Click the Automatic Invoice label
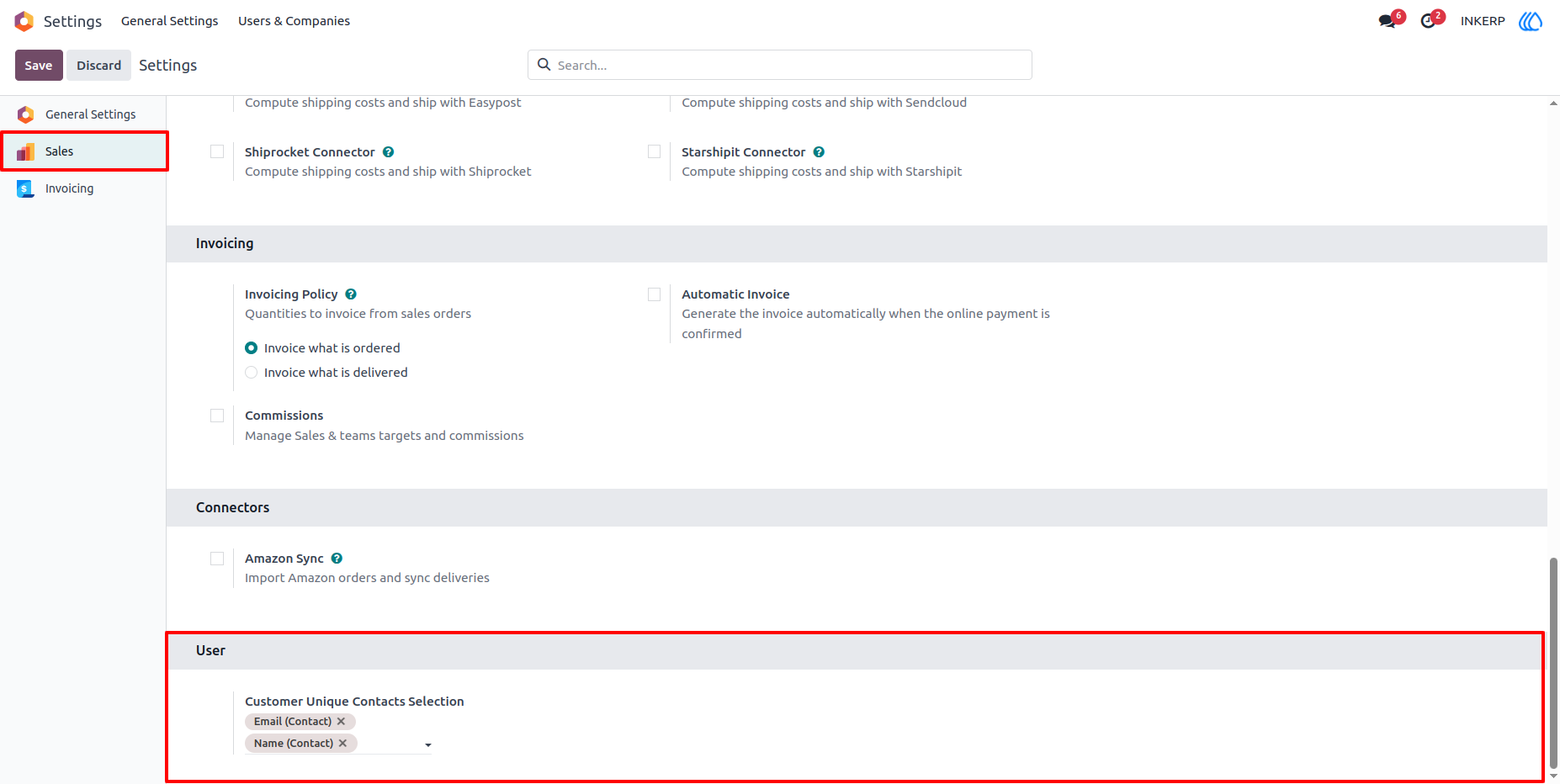1560x784 pixels. (x=735, y=294)
